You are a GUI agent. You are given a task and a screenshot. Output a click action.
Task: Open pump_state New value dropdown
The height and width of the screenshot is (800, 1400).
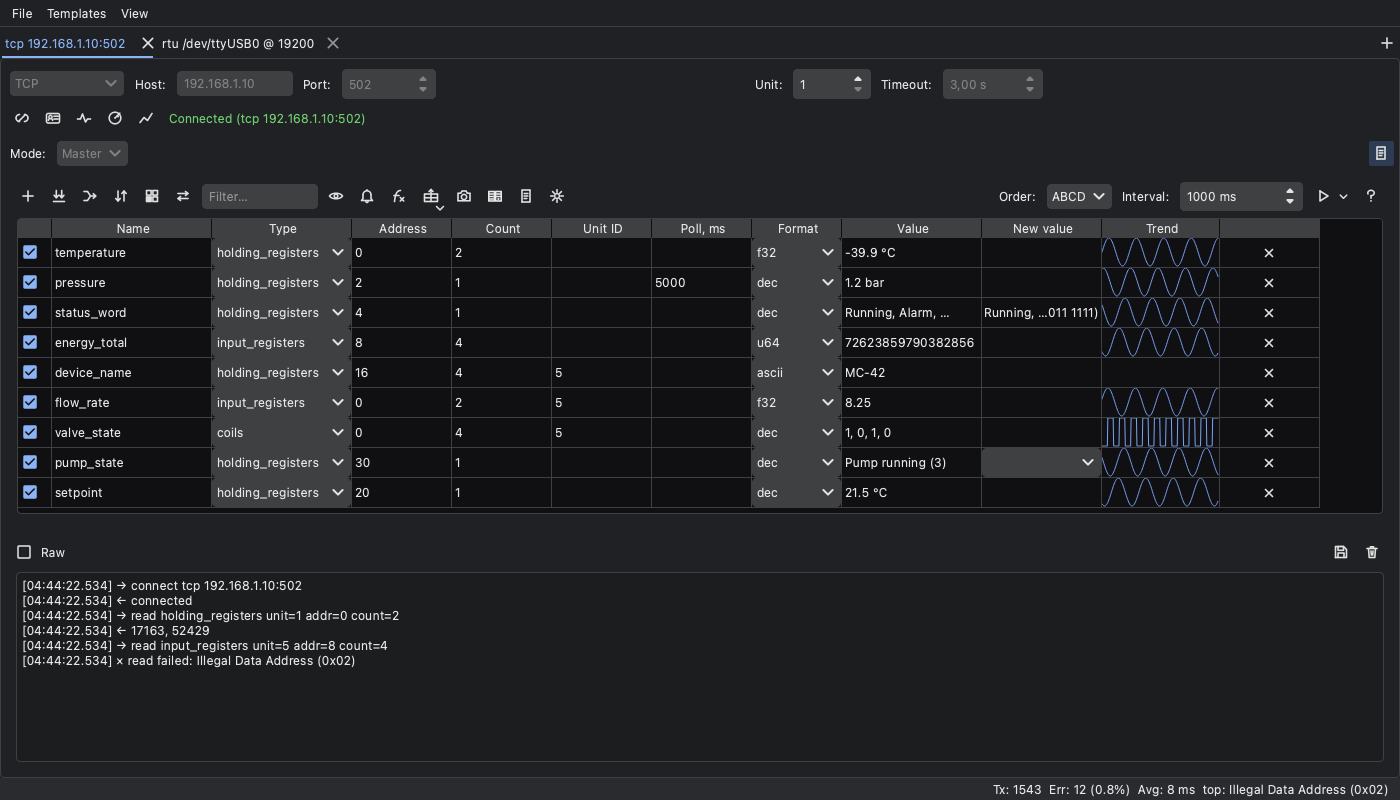click(x=1041, y=463)
